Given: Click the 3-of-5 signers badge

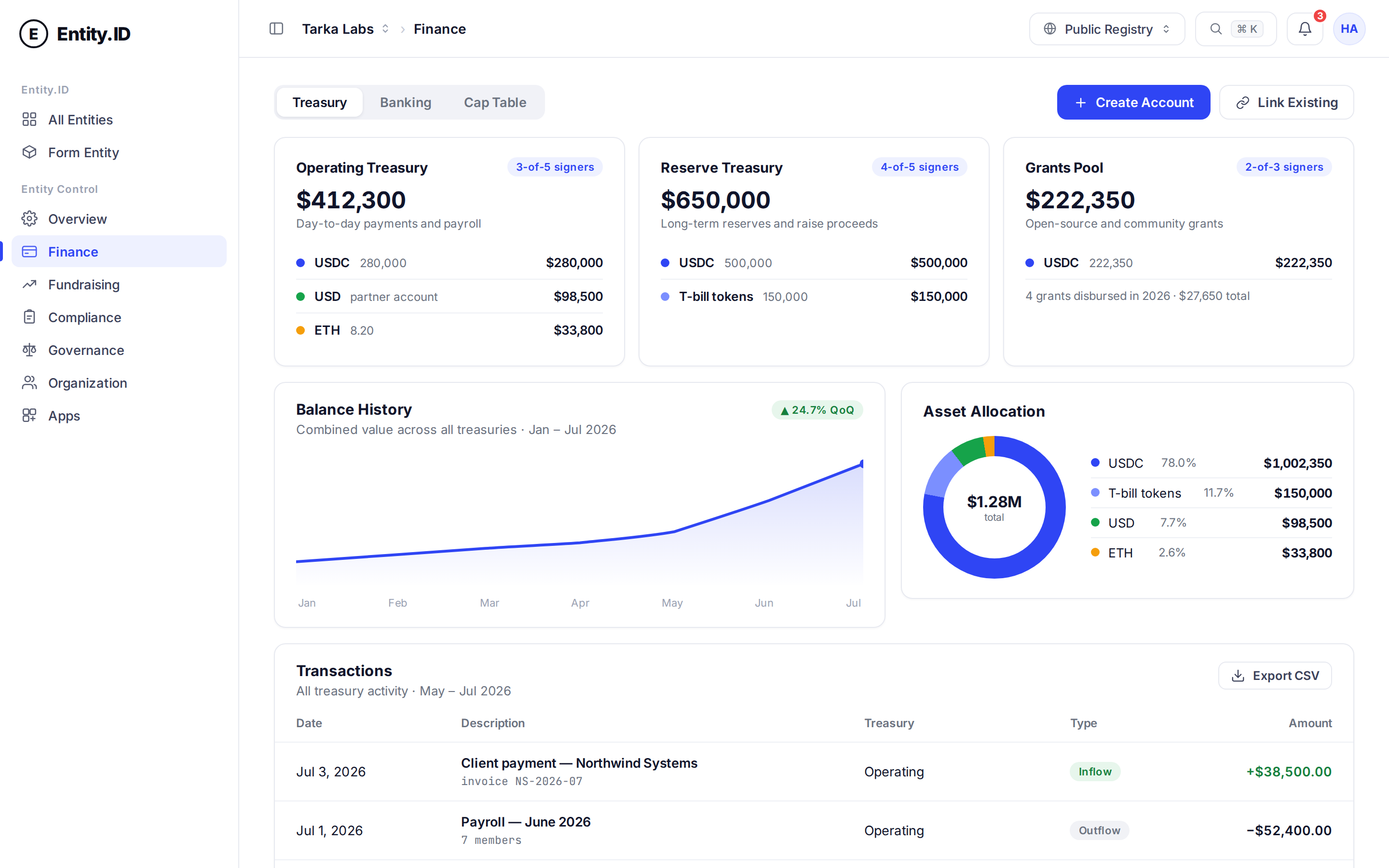Looking at the screenshot, I should pyautogui.click(x=555, y=167).
